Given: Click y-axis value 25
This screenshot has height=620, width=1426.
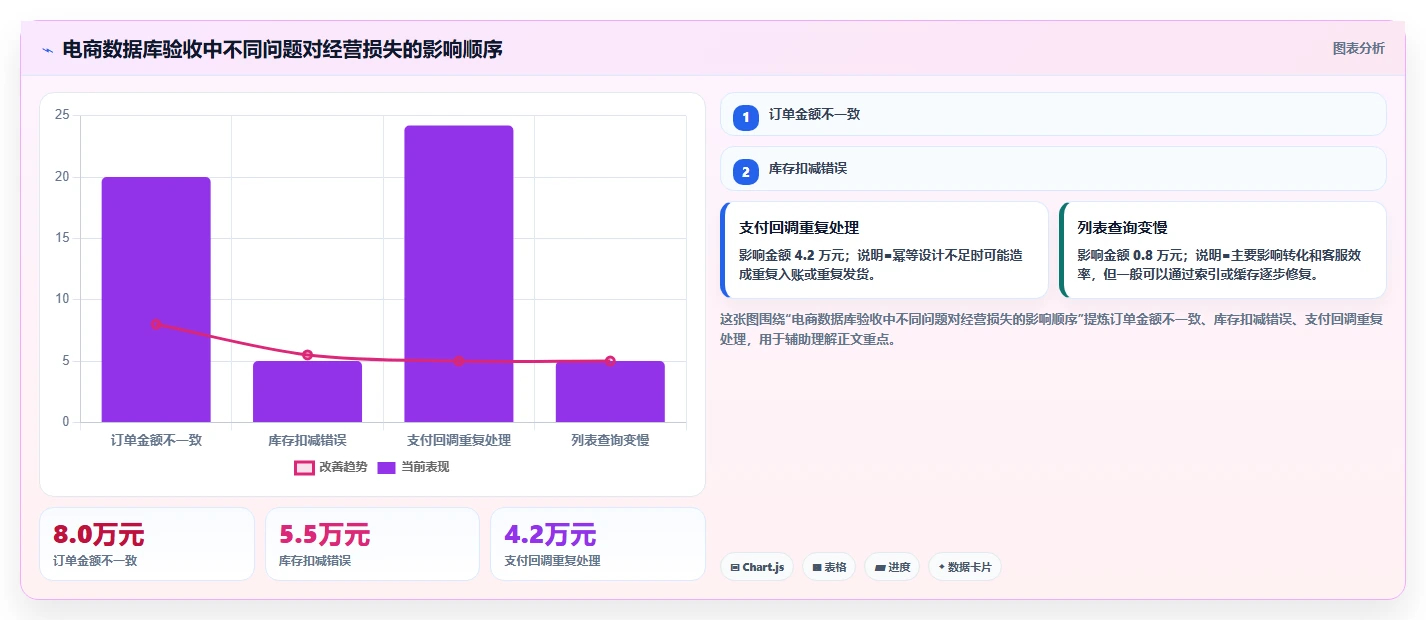Looking at the screenshot, I should point(62,115).
